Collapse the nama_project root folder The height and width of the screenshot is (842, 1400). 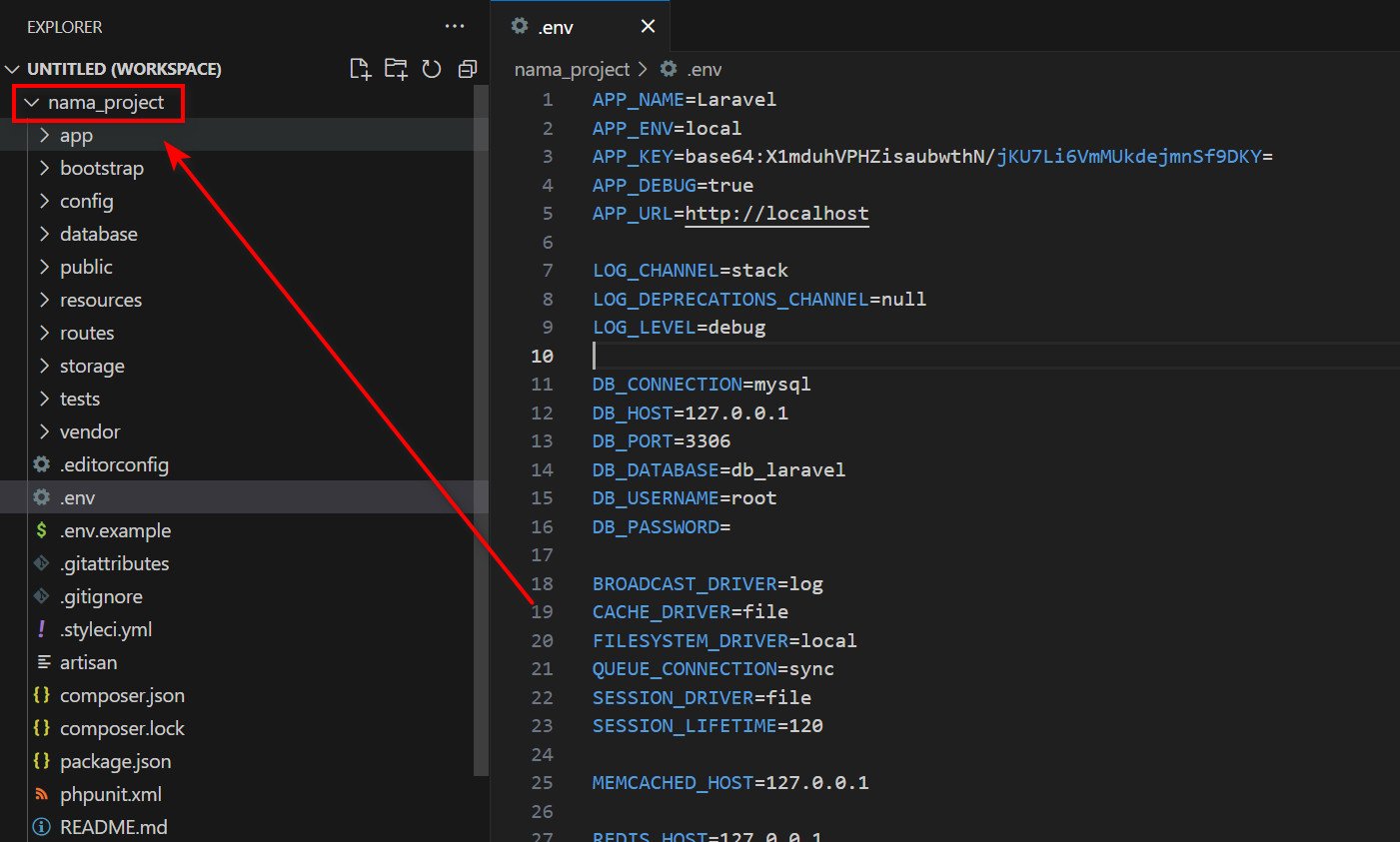coord(32,103)
